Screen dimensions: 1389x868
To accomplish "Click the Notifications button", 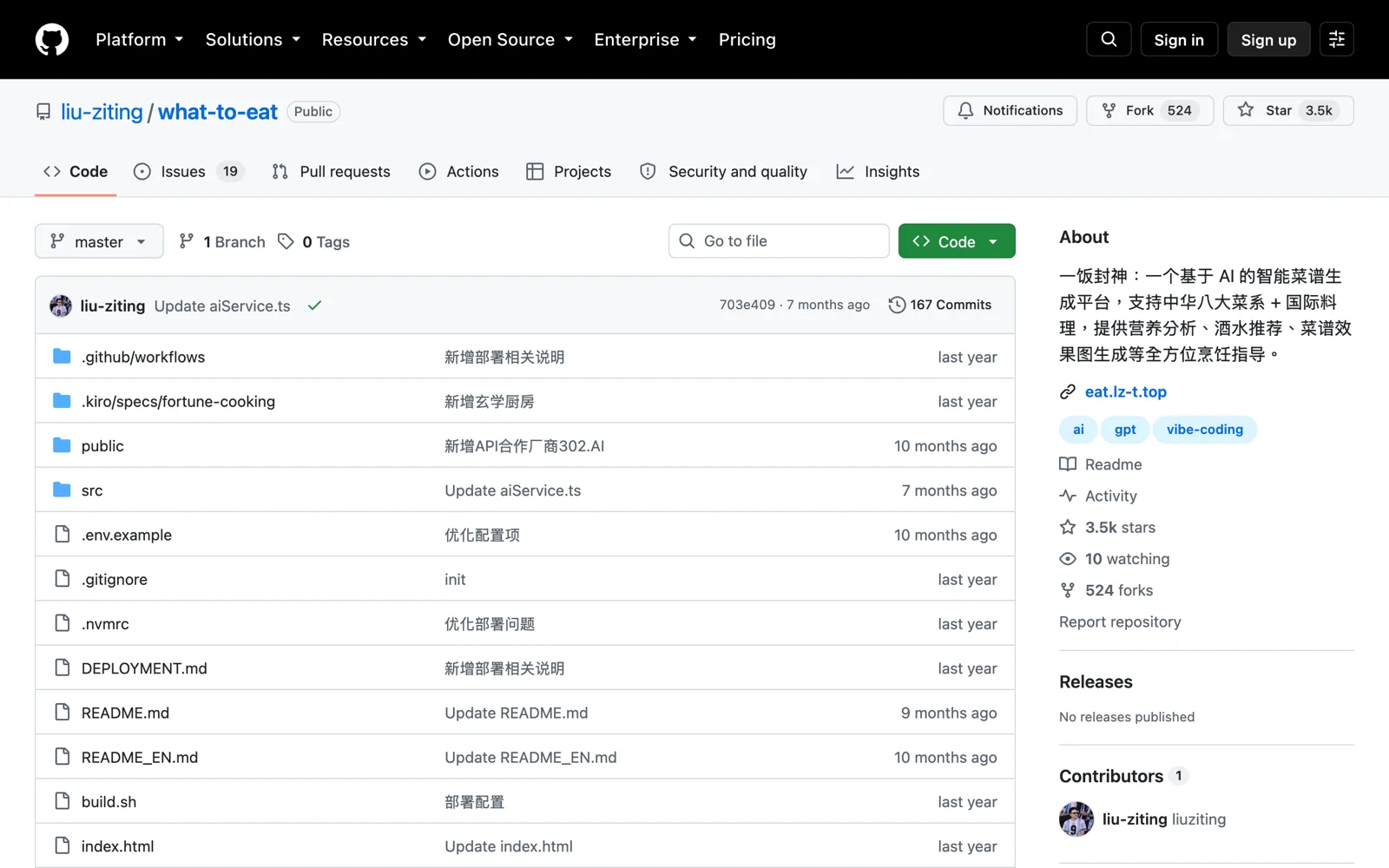I will (x=1010, y=110).
